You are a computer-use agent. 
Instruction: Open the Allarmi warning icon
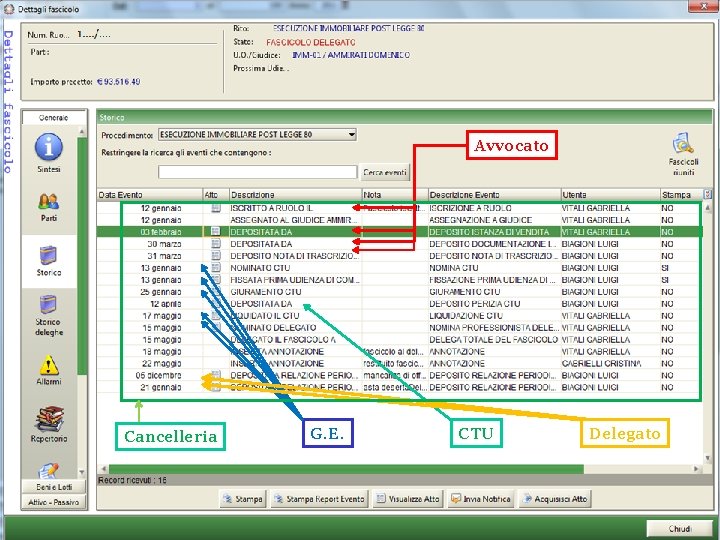(49, 365)
